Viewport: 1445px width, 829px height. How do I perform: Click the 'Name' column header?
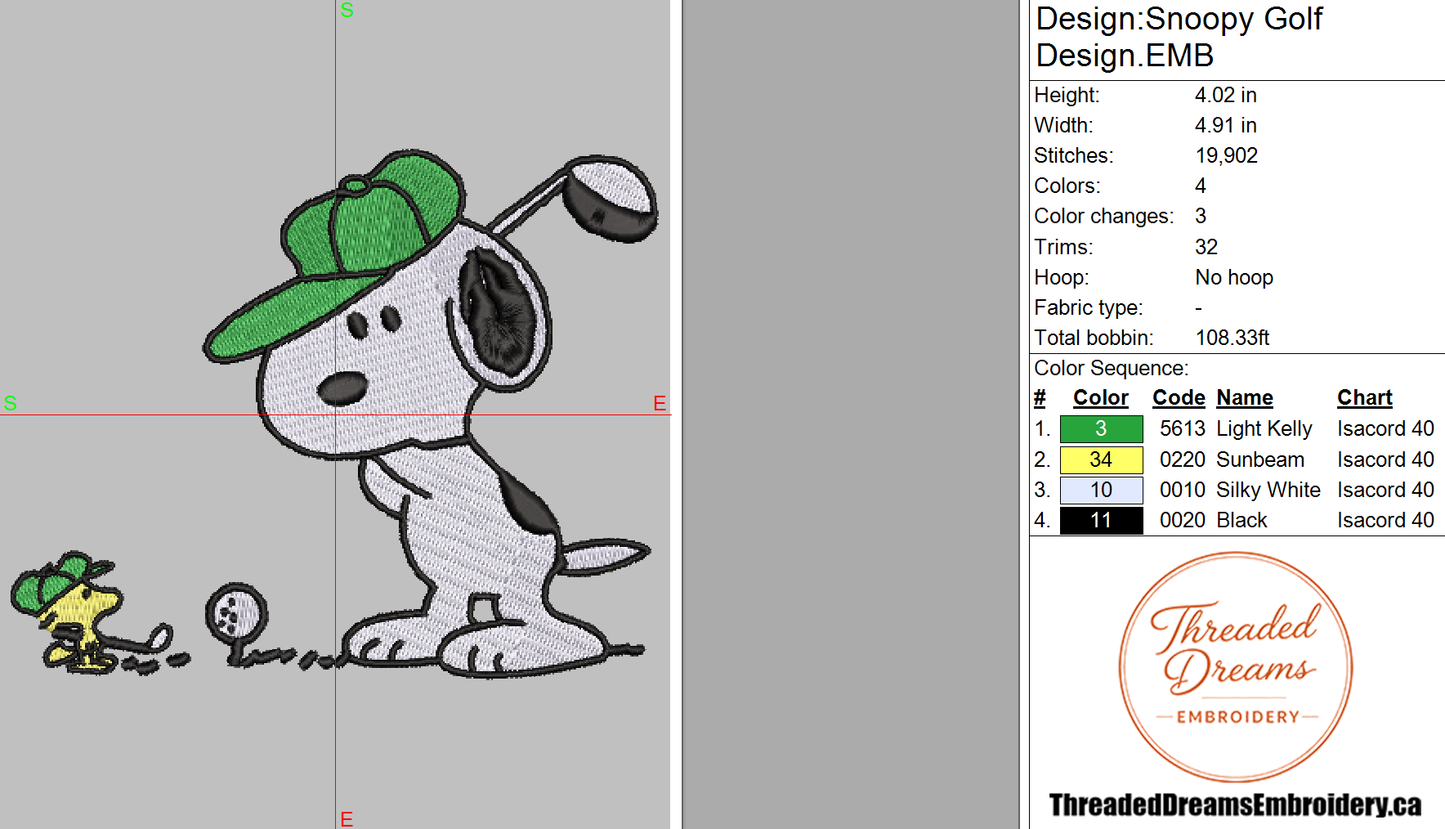pos(1245,398)
